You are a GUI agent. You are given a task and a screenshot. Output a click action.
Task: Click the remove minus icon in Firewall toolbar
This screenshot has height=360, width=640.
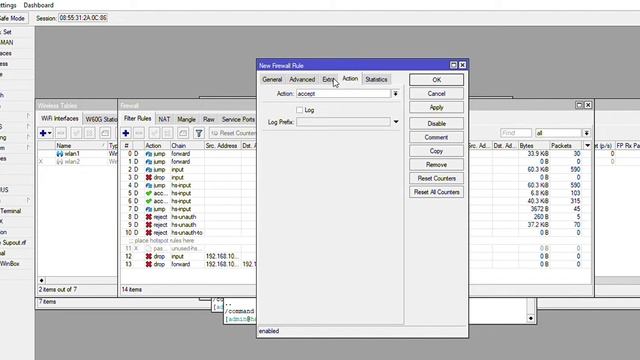(x=139, y=133)
